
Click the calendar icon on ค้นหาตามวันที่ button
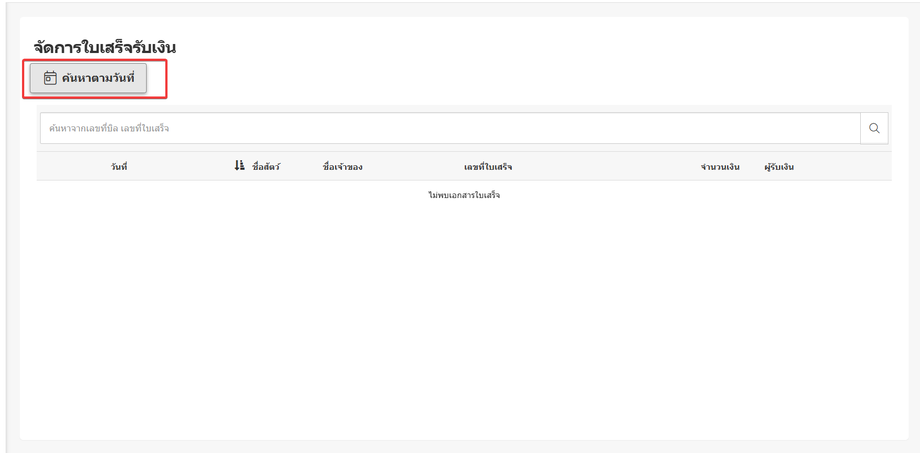[x=50, y=78]
